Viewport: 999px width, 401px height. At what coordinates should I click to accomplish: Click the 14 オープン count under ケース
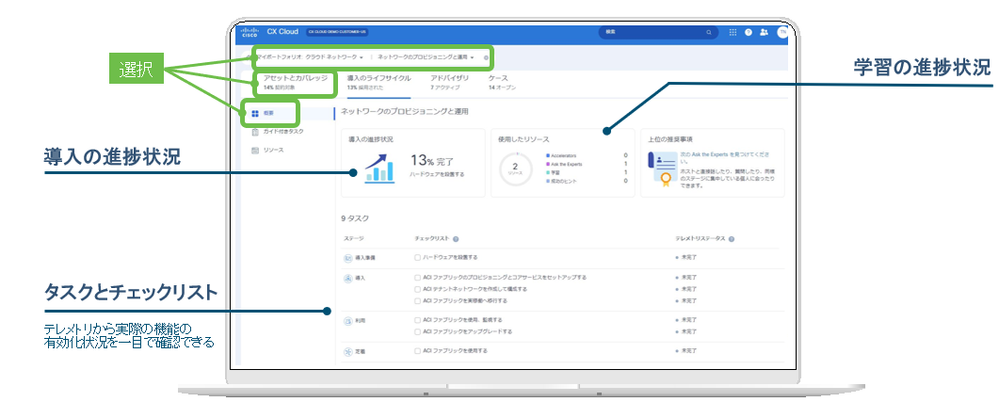502,87
